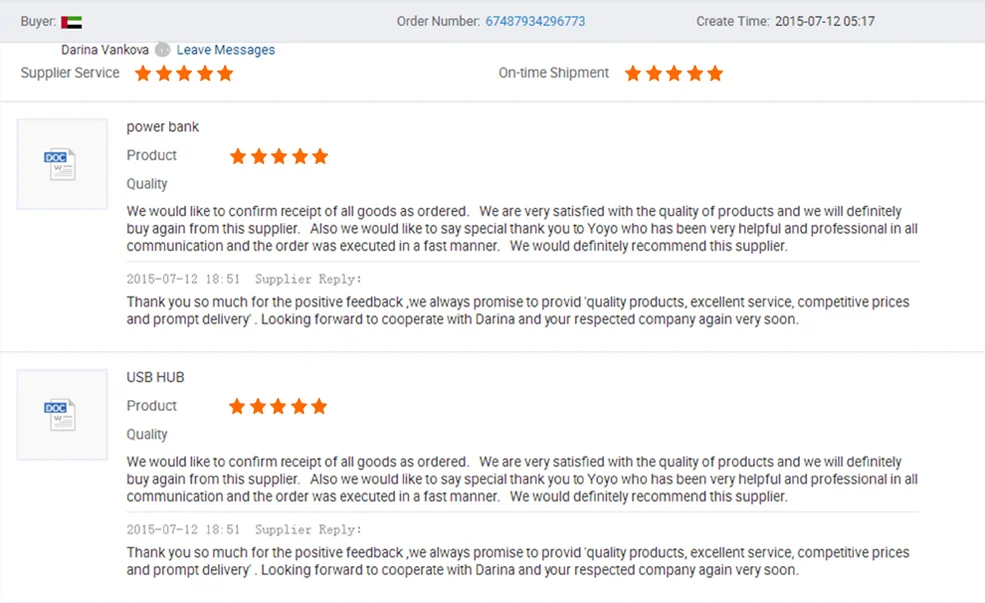Select the first star of On-time Shipment rating

(633, 73)
